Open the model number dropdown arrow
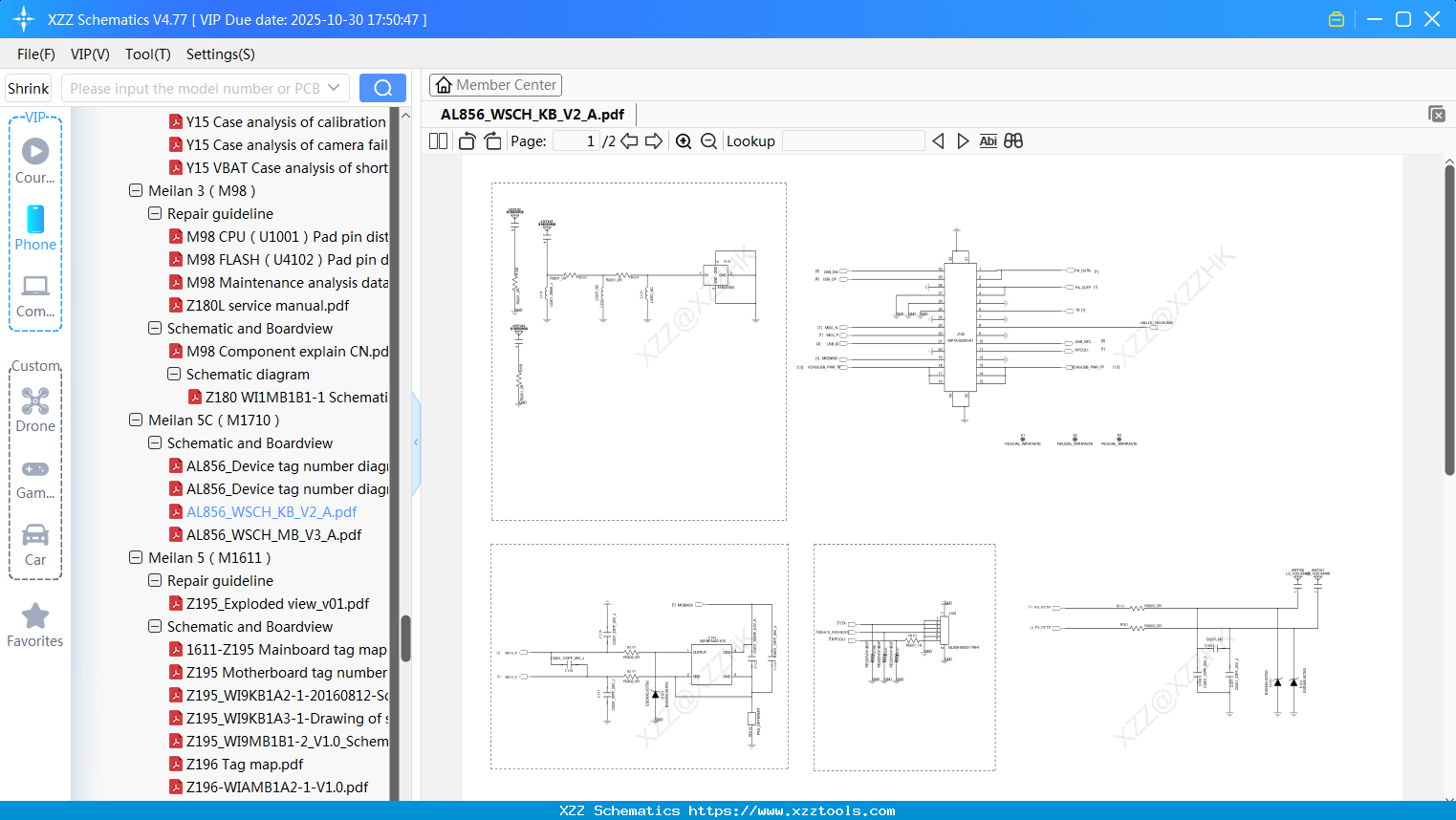Screen dimensions: 1456x820 [x=334, y=88]
